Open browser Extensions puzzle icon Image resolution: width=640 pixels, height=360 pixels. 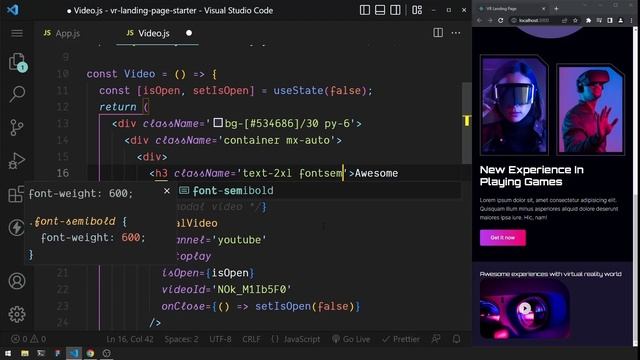point(588,20)
